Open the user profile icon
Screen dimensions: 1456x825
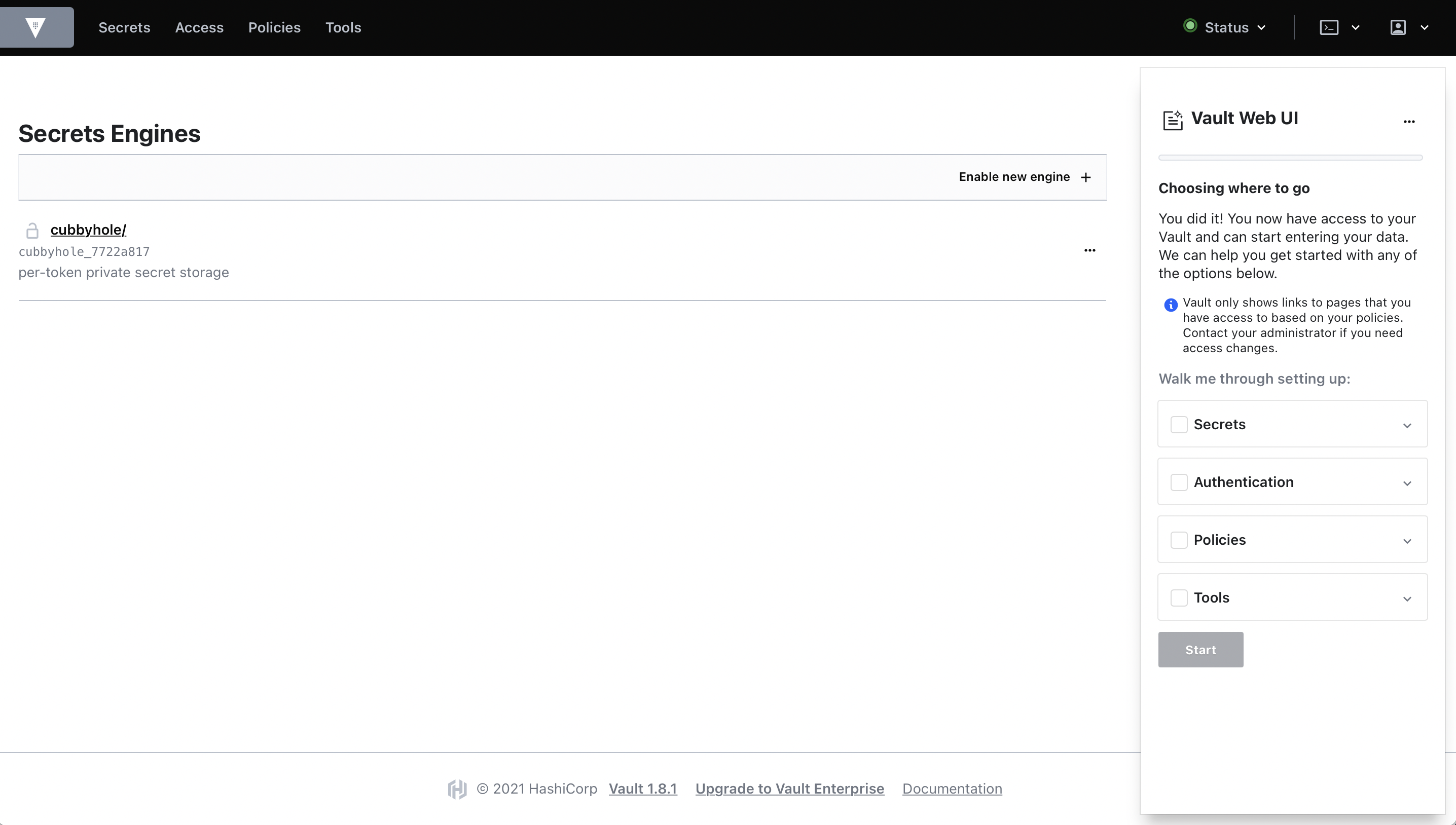point(1398,27)
